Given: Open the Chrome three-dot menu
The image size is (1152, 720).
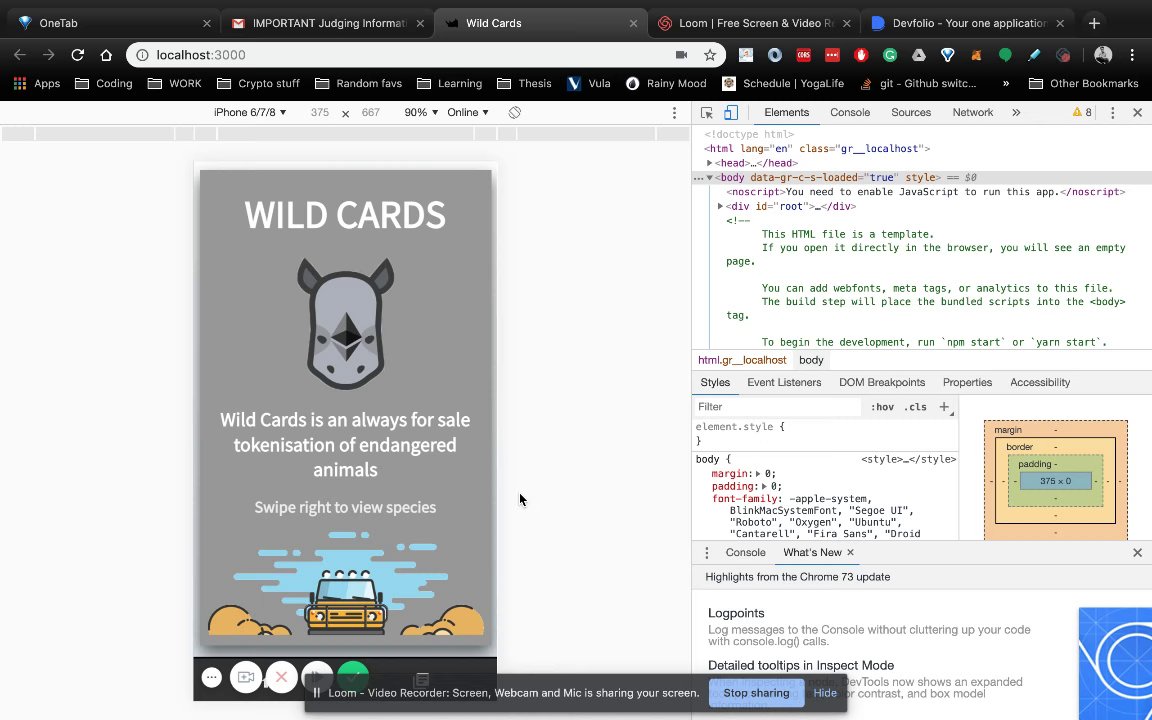Looking at the screenshot, I should [x=1132, y=55].
